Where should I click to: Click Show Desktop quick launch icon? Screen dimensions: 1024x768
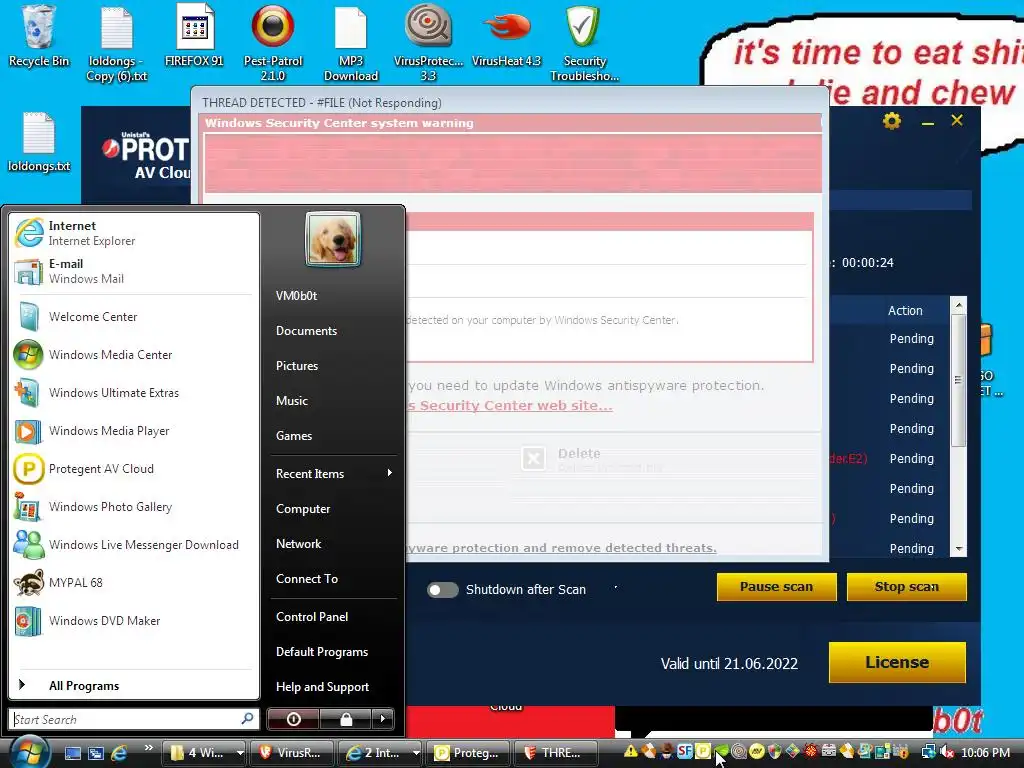[x=72, y=753]
